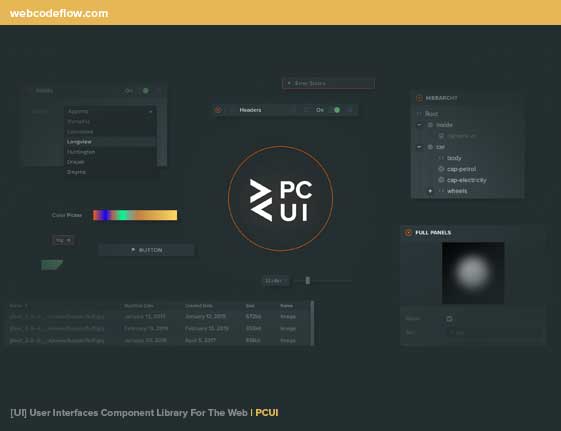
Task: Select the Root item in the hierarchy tree
Action: point(431,114)
